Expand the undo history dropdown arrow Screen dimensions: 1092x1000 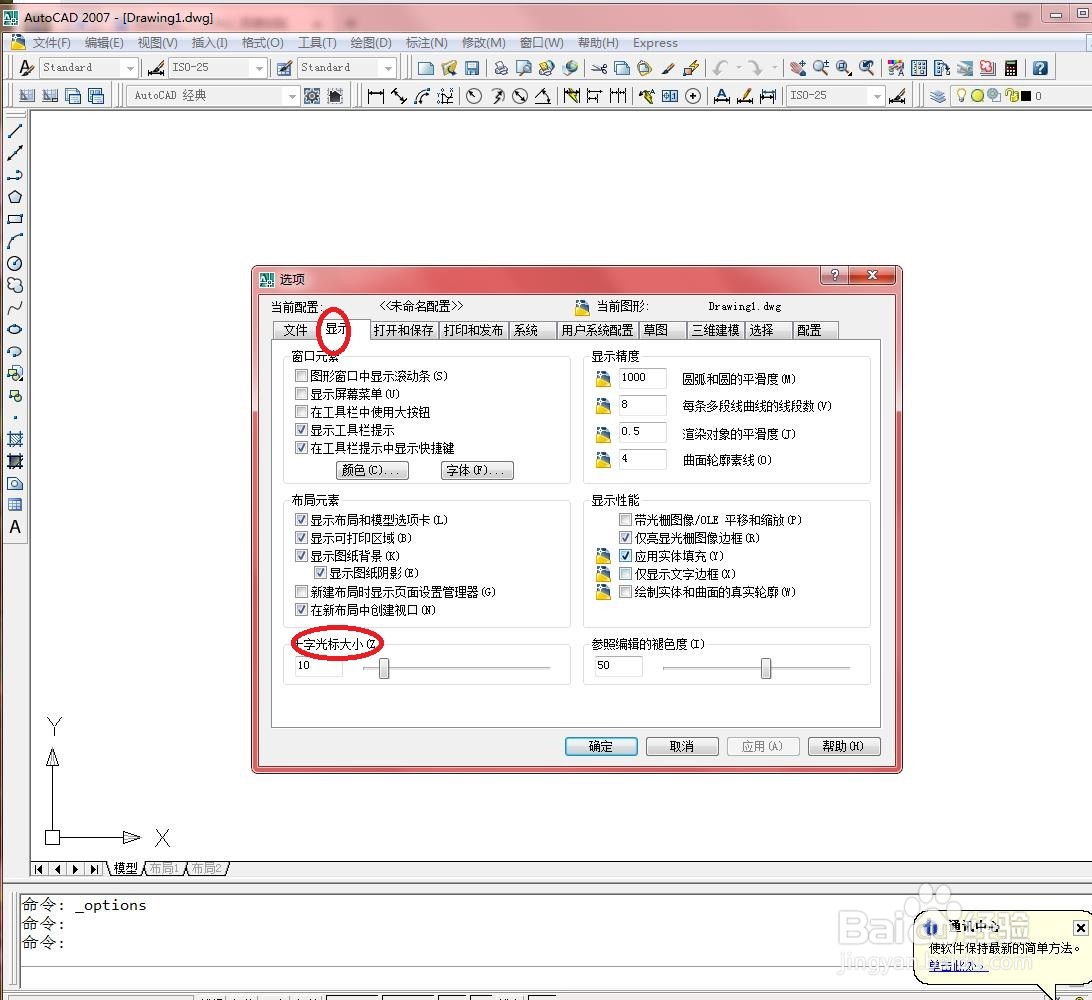point(739,68)
